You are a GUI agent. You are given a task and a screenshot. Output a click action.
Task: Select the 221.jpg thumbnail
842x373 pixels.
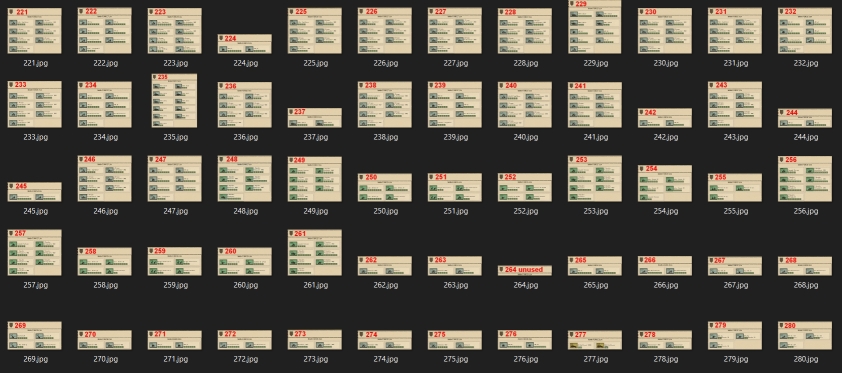pos(34,31)
